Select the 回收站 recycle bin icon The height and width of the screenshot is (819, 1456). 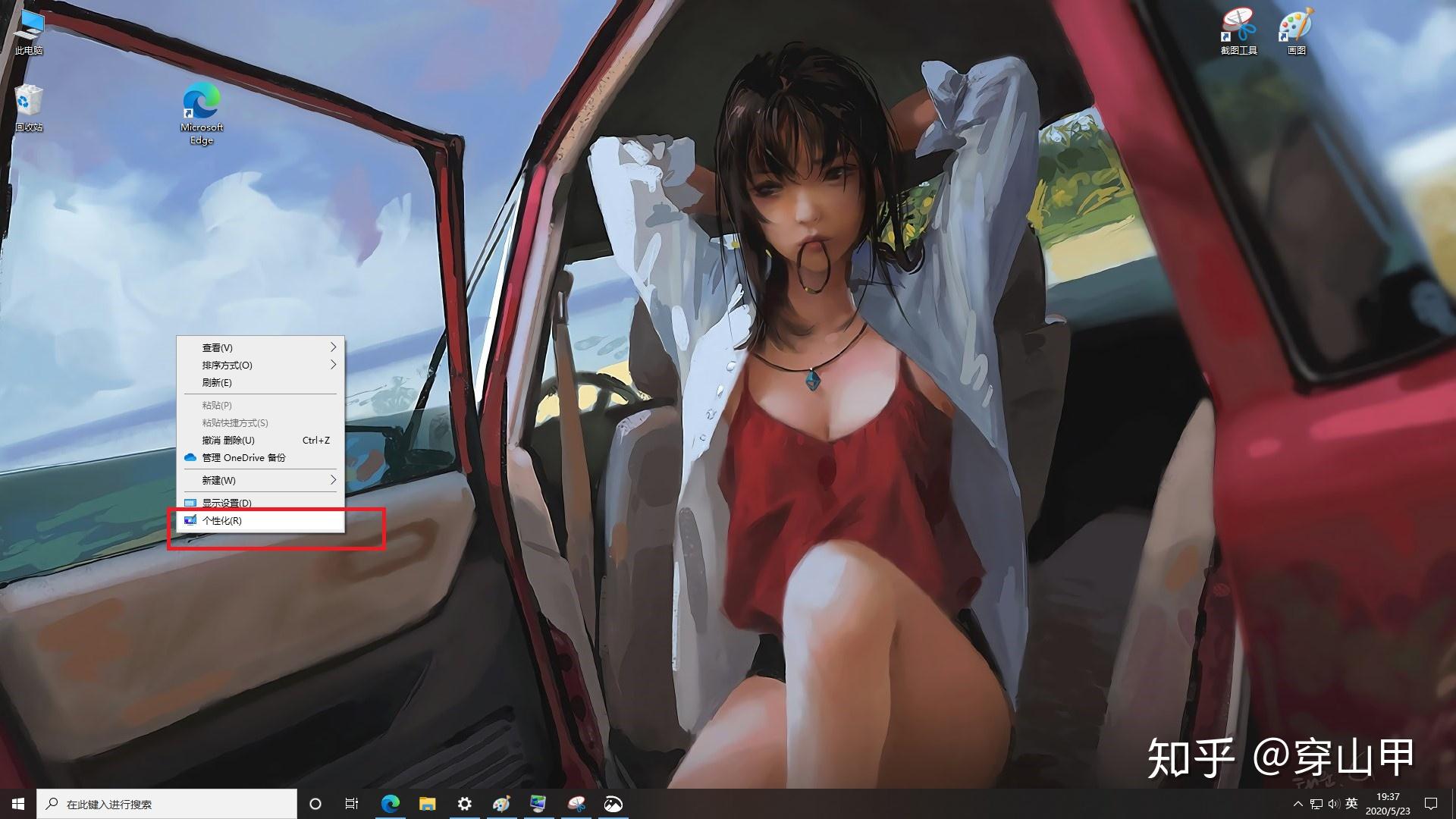(x=29, y=108)
